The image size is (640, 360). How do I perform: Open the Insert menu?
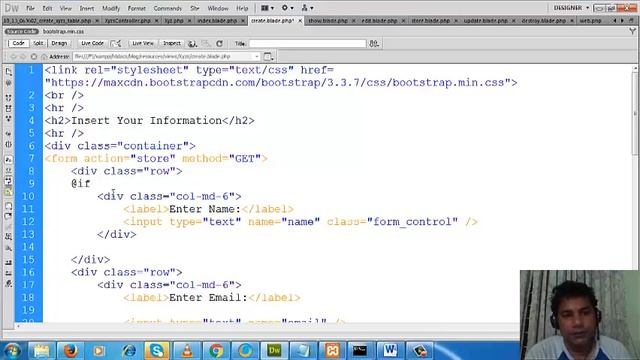87,8
